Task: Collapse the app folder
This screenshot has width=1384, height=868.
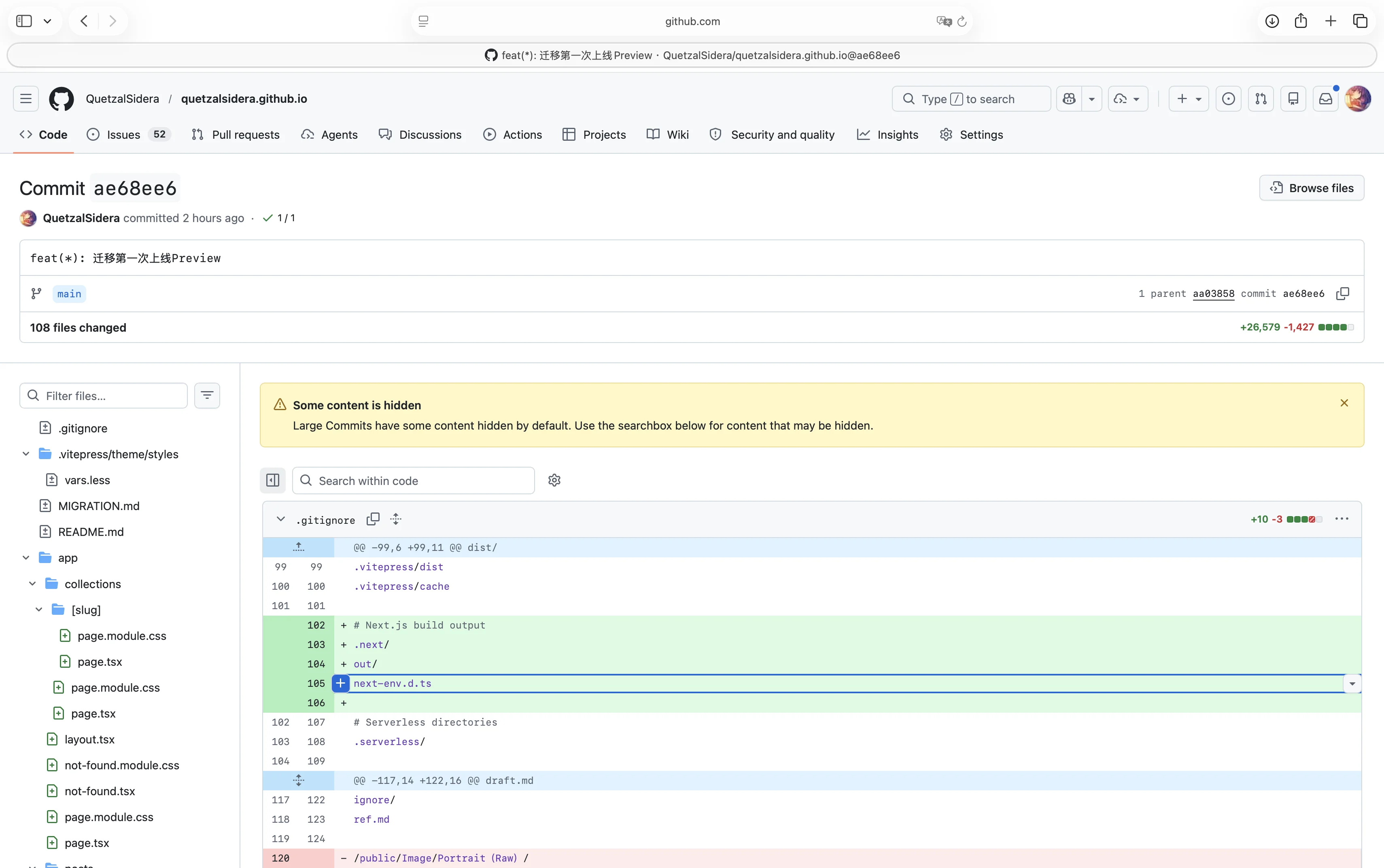Action: coord(26,557)
